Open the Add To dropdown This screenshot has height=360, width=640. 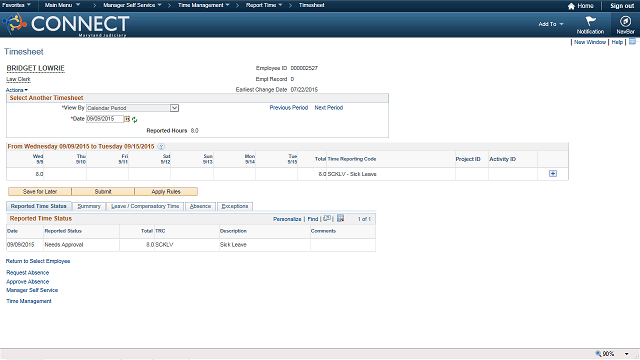[x=551, y=24]
